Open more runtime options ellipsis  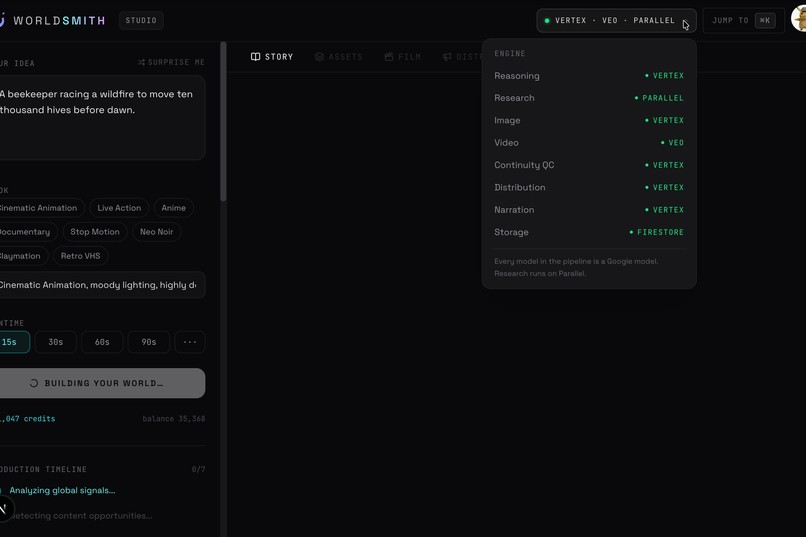(190, 342)
